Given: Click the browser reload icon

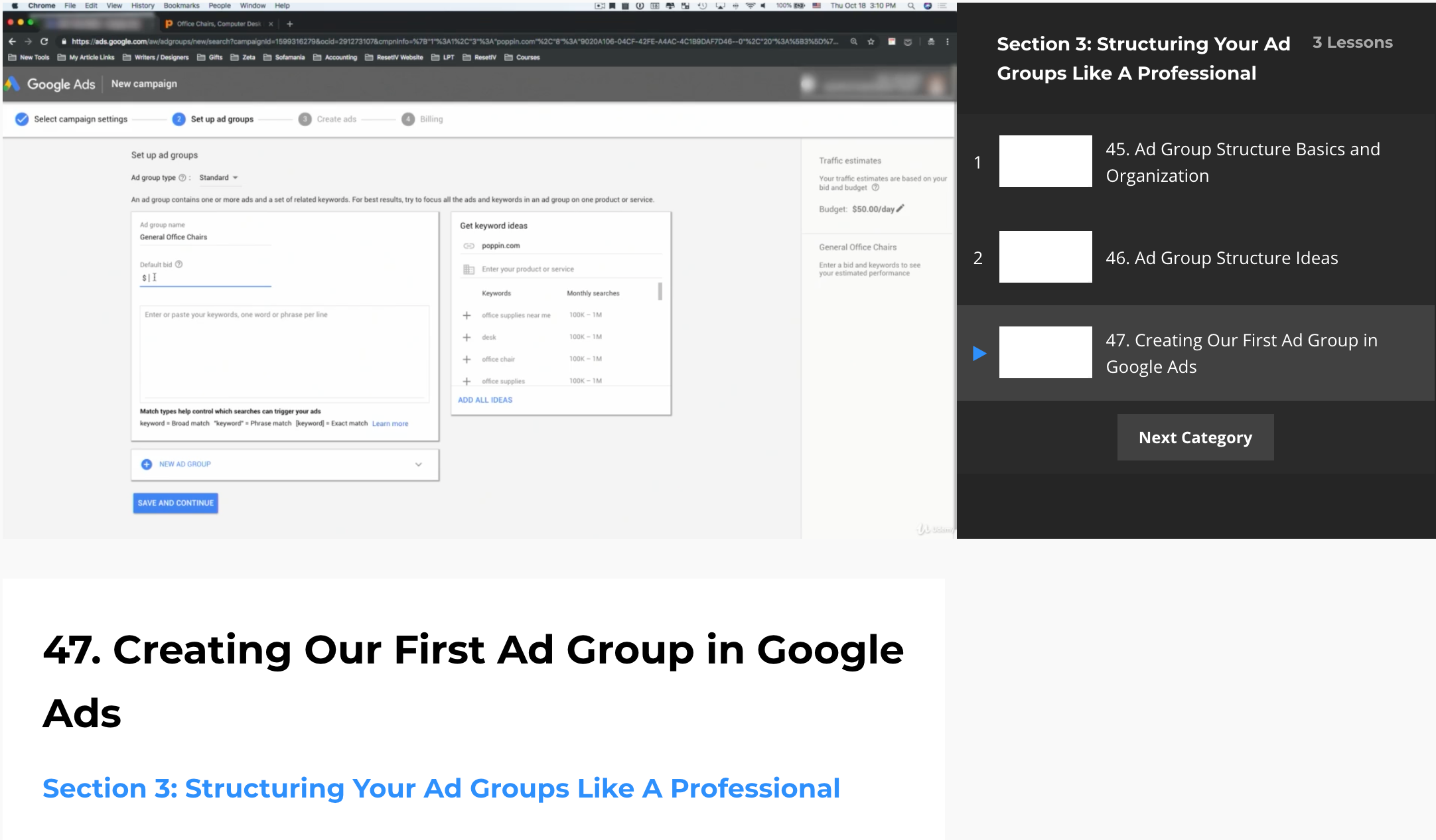Looking at the screenshot, I should click(x=44, y=41).
